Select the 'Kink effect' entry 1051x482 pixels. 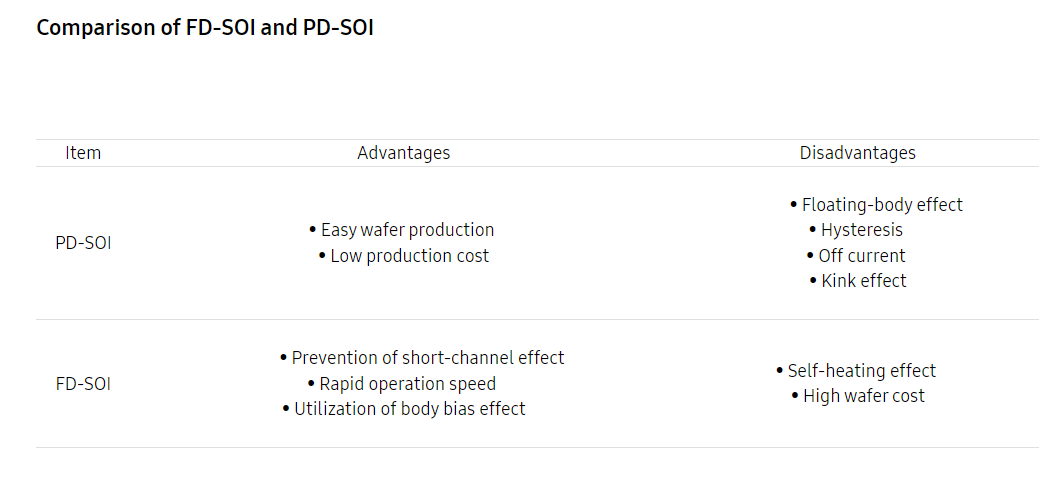click(x=864, y=281)
